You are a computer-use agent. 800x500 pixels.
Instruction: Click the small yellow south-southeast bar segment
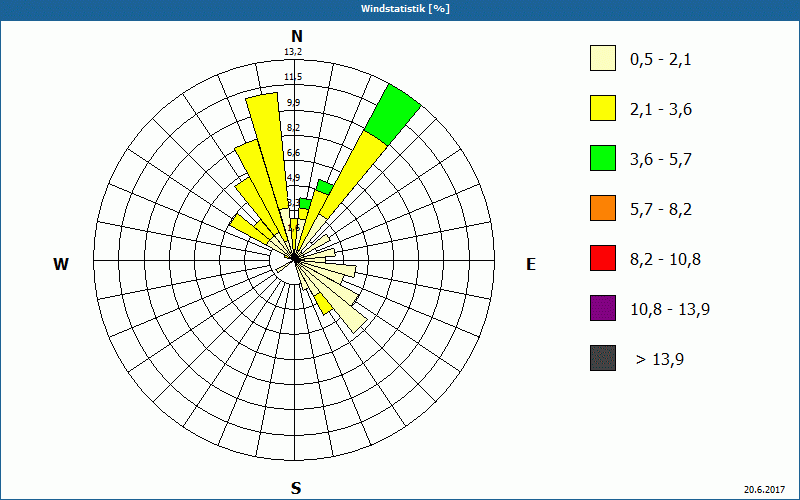pyautogui.click(x=323, y=304)
